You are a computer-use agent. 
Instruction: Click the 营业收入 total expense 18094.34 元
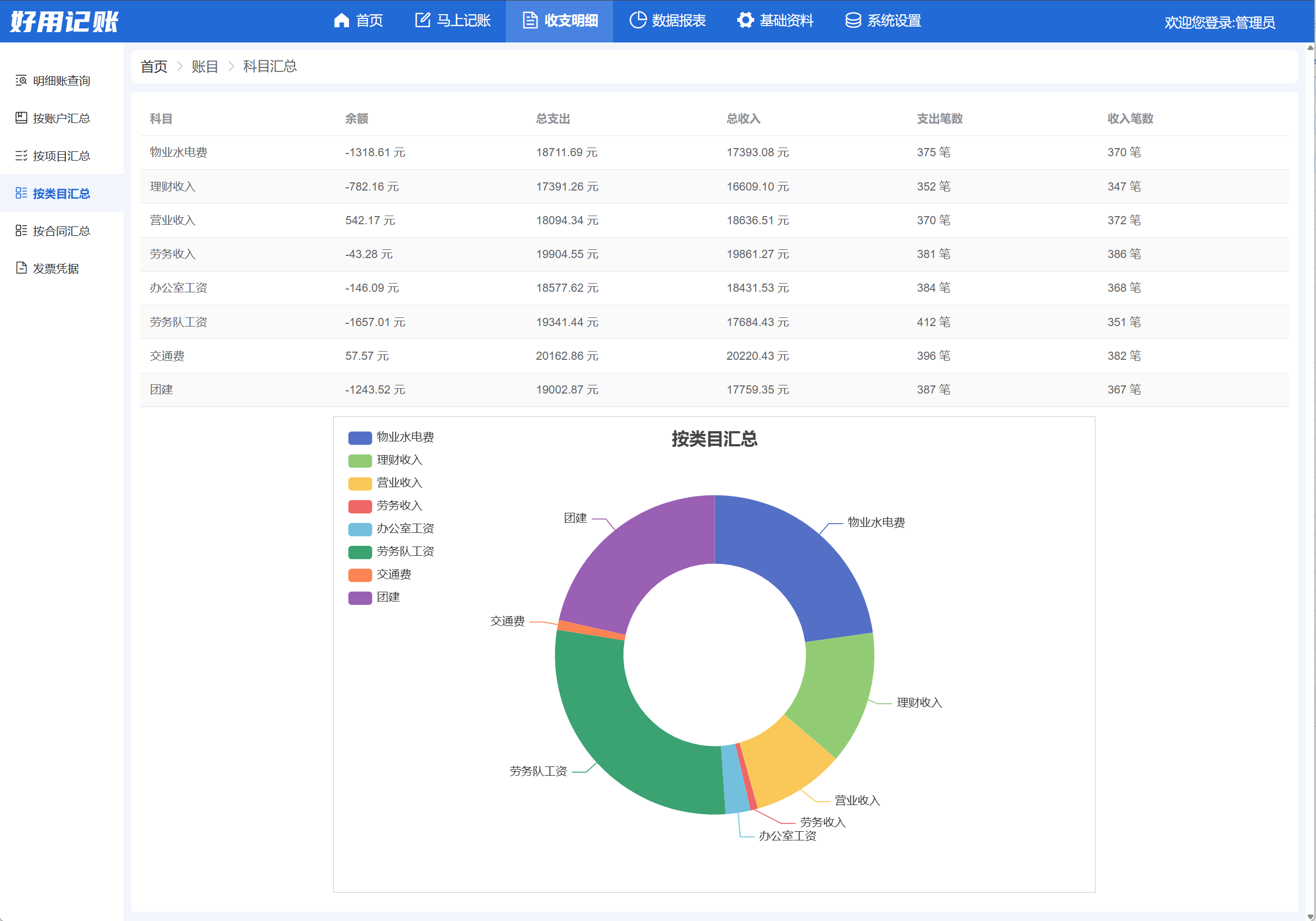coord(567,220)
